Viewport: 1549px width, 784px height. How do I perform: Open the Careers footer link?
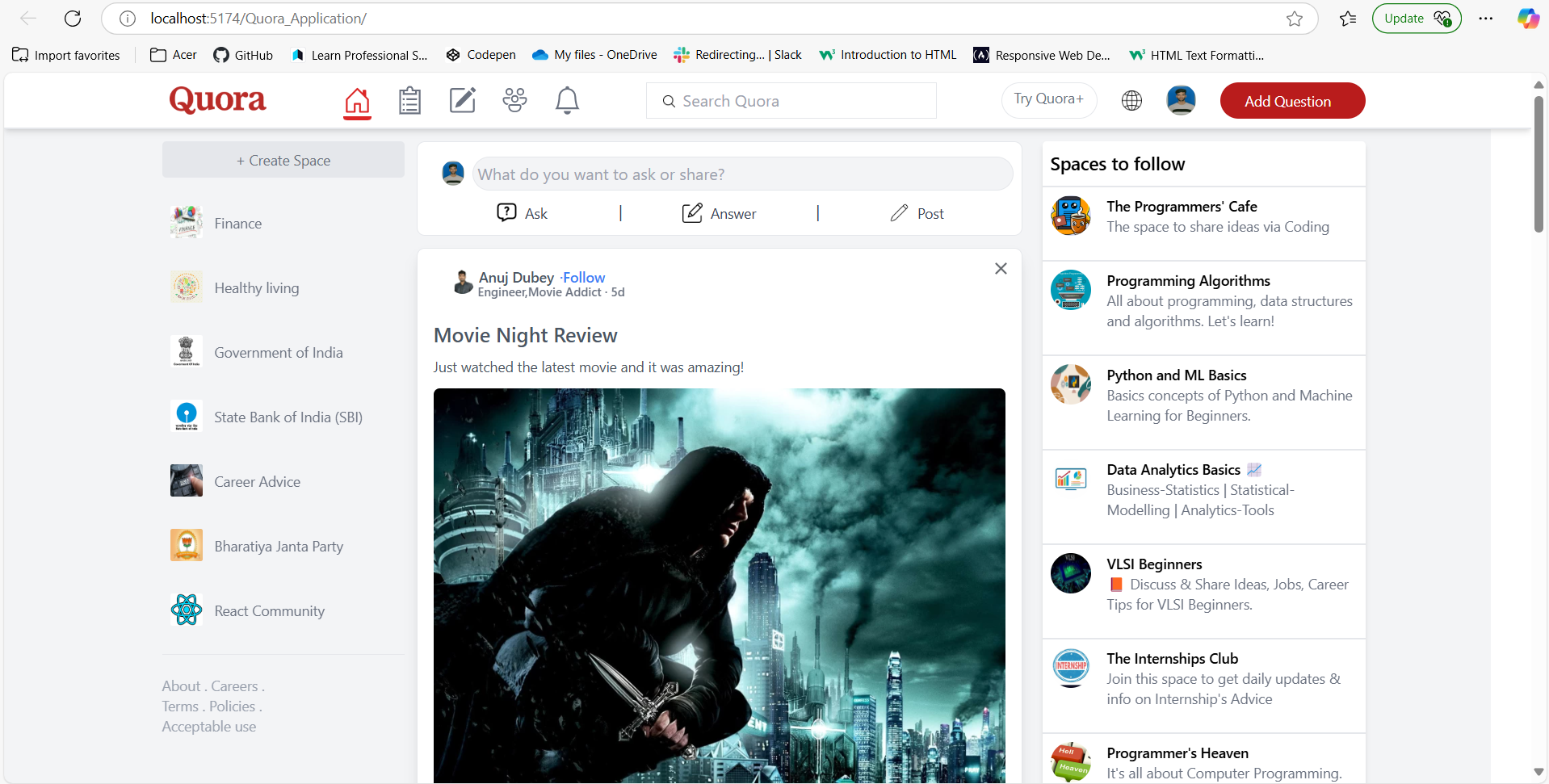click(x=234, y=685)
